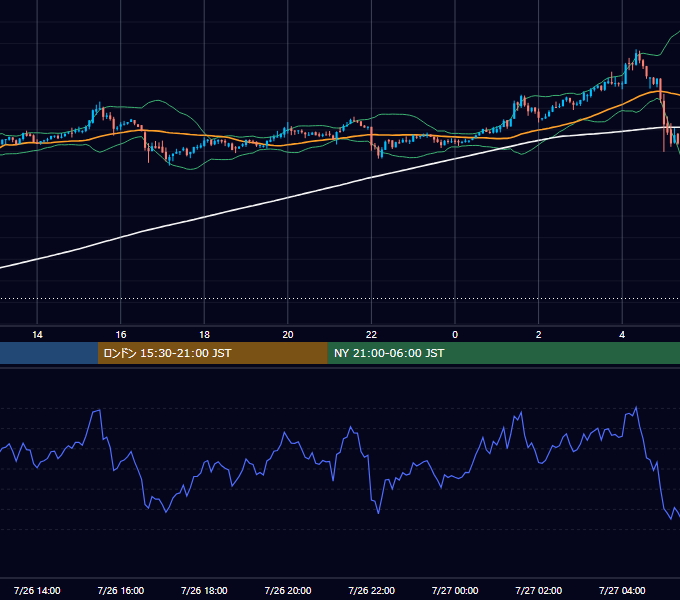
Task: Click the 7/26 18:00 time label
Action: (204, 590)
